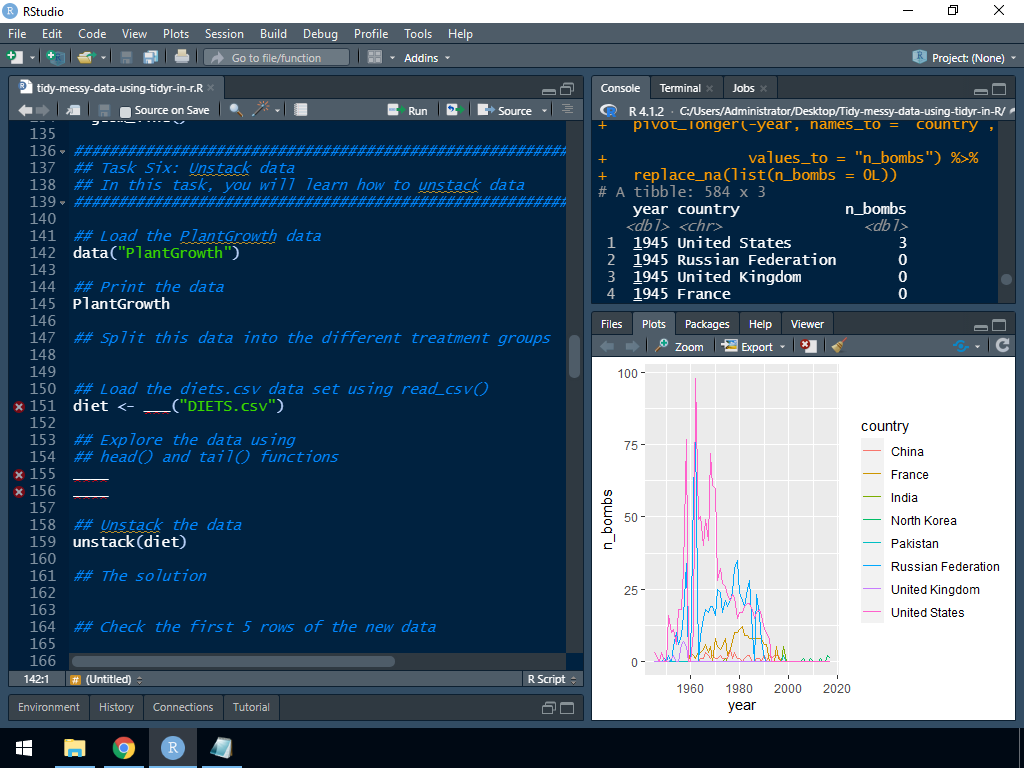Collapse the fold arrow at line 136
Image resolution: width=1024 pixels, height=768 pixels.
coord(64,151)
